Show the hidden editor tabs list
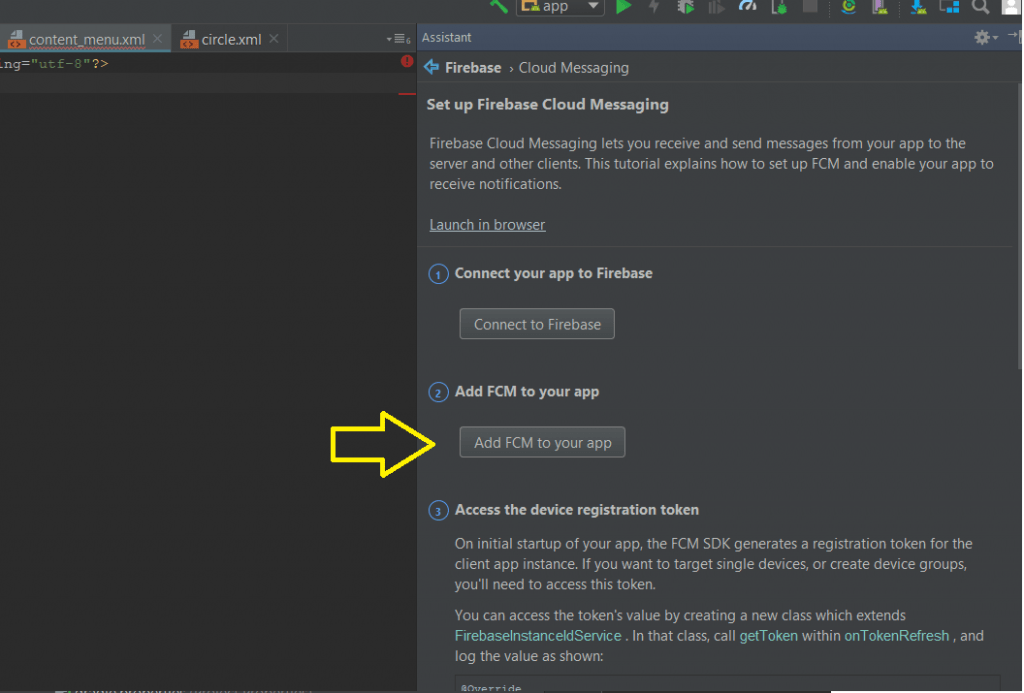1024x693 pixels. click(398, 39)
